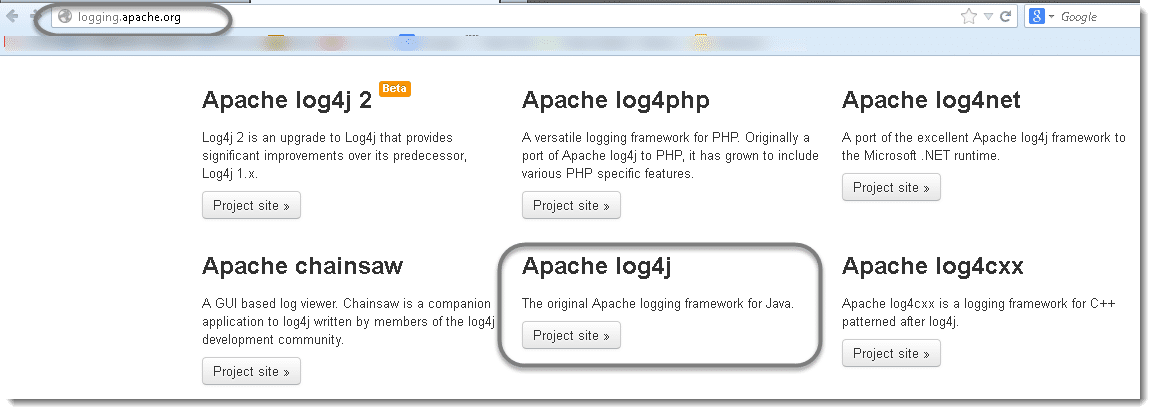Viewport: 1155px width, 414px height.
Task: Open the Apache chainsaw Project site
Action: tap(251, 371)
